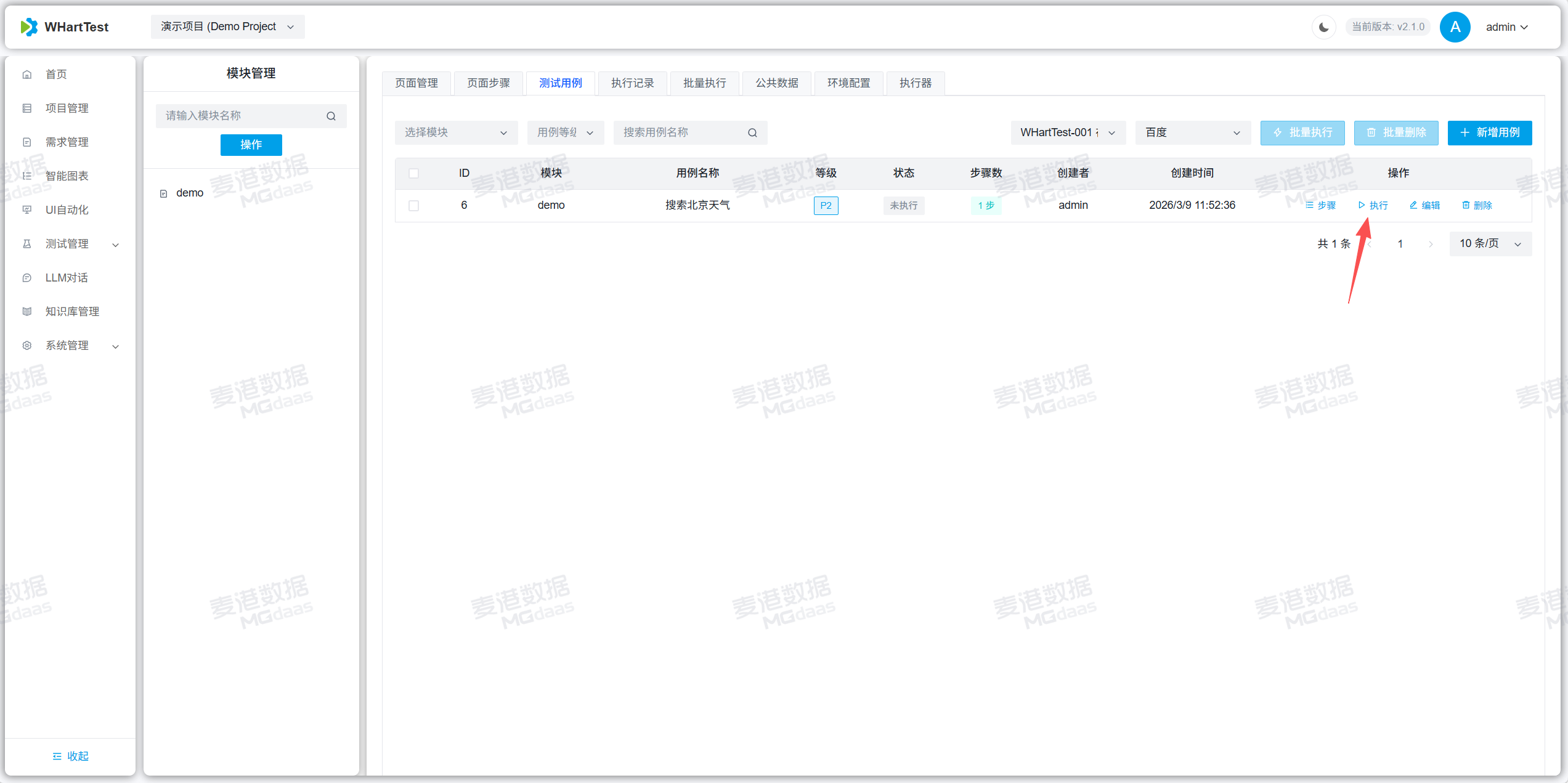
Task: Click the 新增用例 button
Action: pyautogui.click(x=1489, y=132)
